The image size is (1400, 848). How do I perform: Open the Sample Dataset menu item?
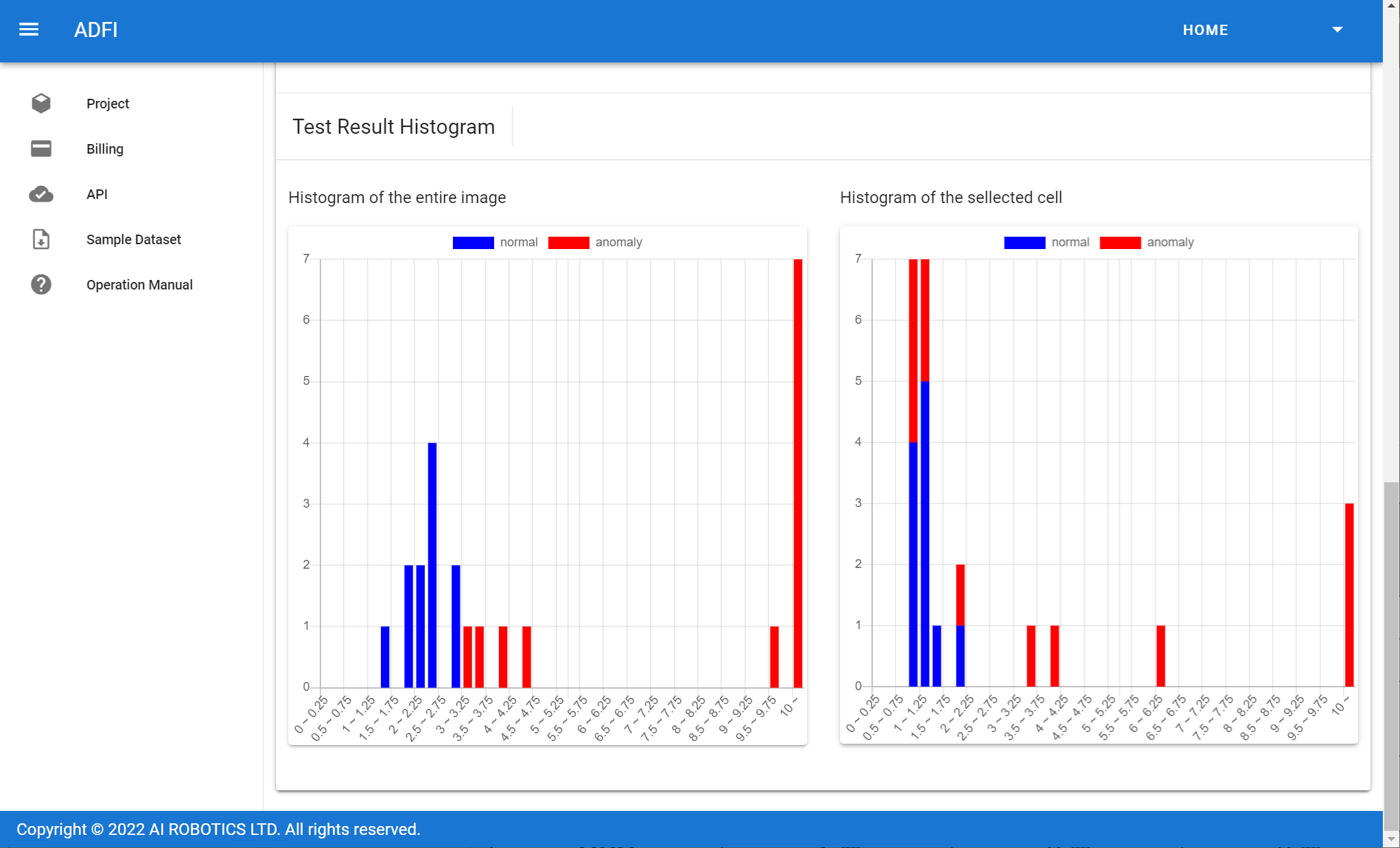pyautogui.click(x=134, y=239)
